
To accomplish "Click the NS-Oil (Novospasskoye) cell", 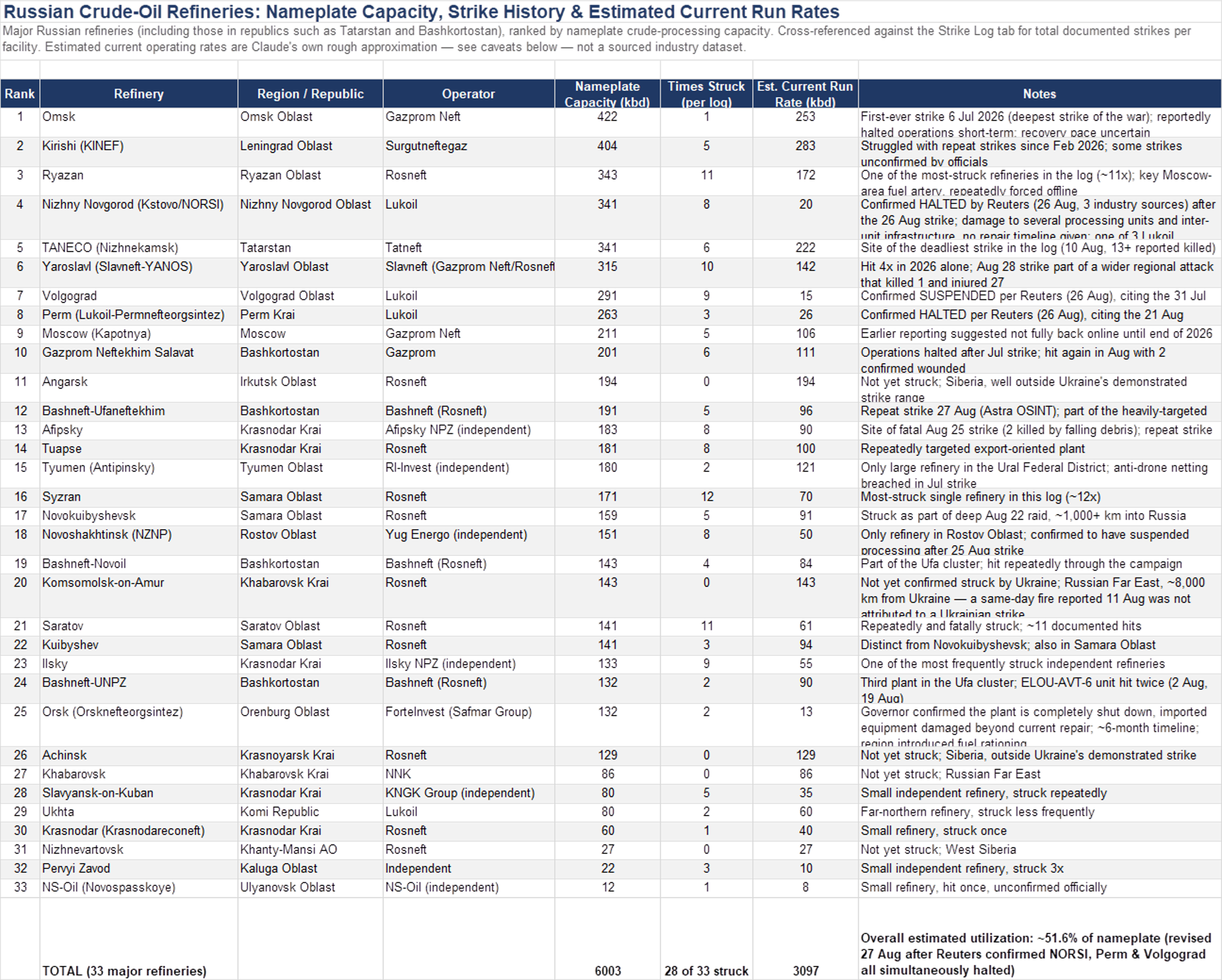I will [x=139, y=888].
